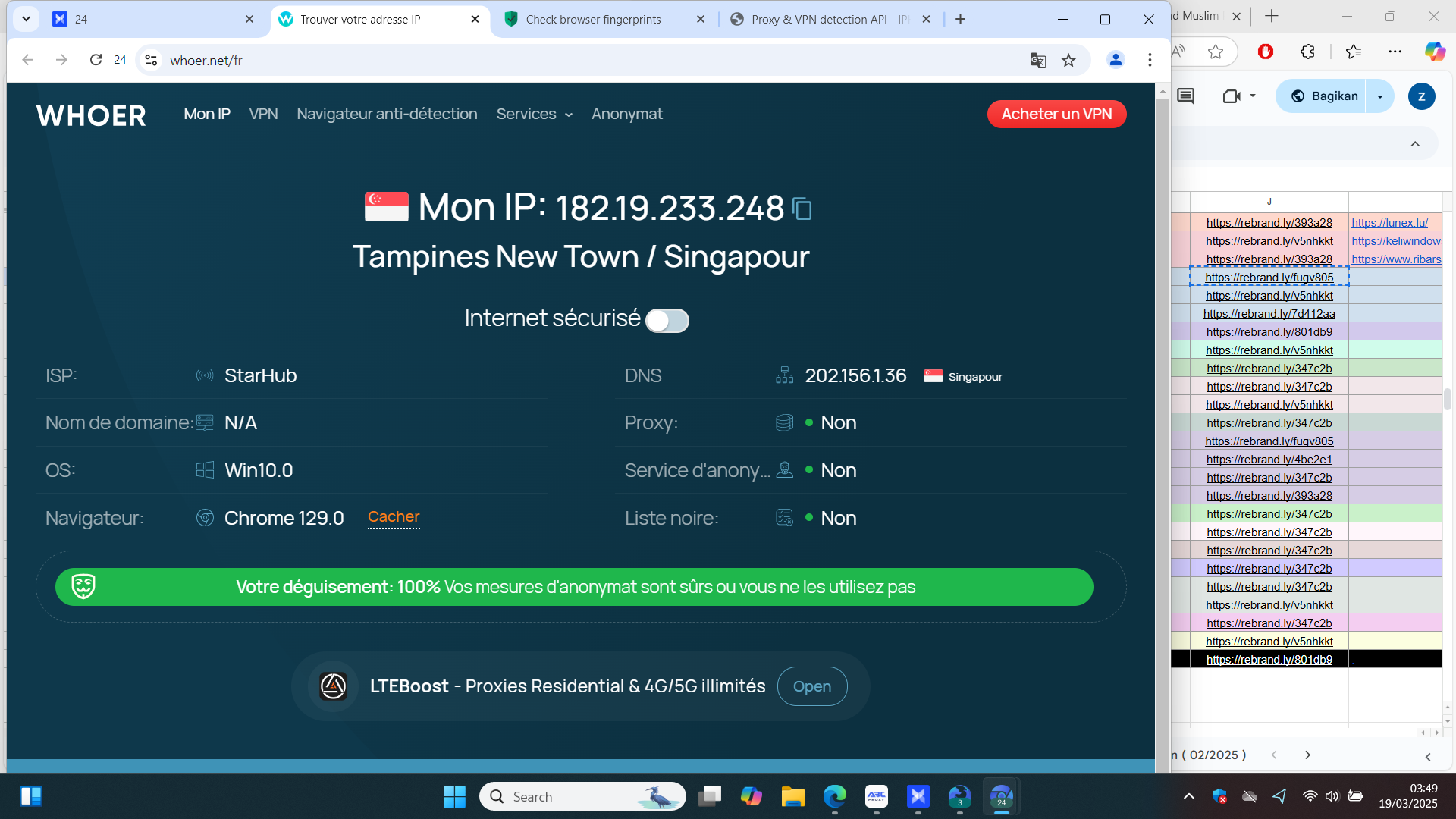Open the Z account avatar in spreadsheet

coord(1421,96)
